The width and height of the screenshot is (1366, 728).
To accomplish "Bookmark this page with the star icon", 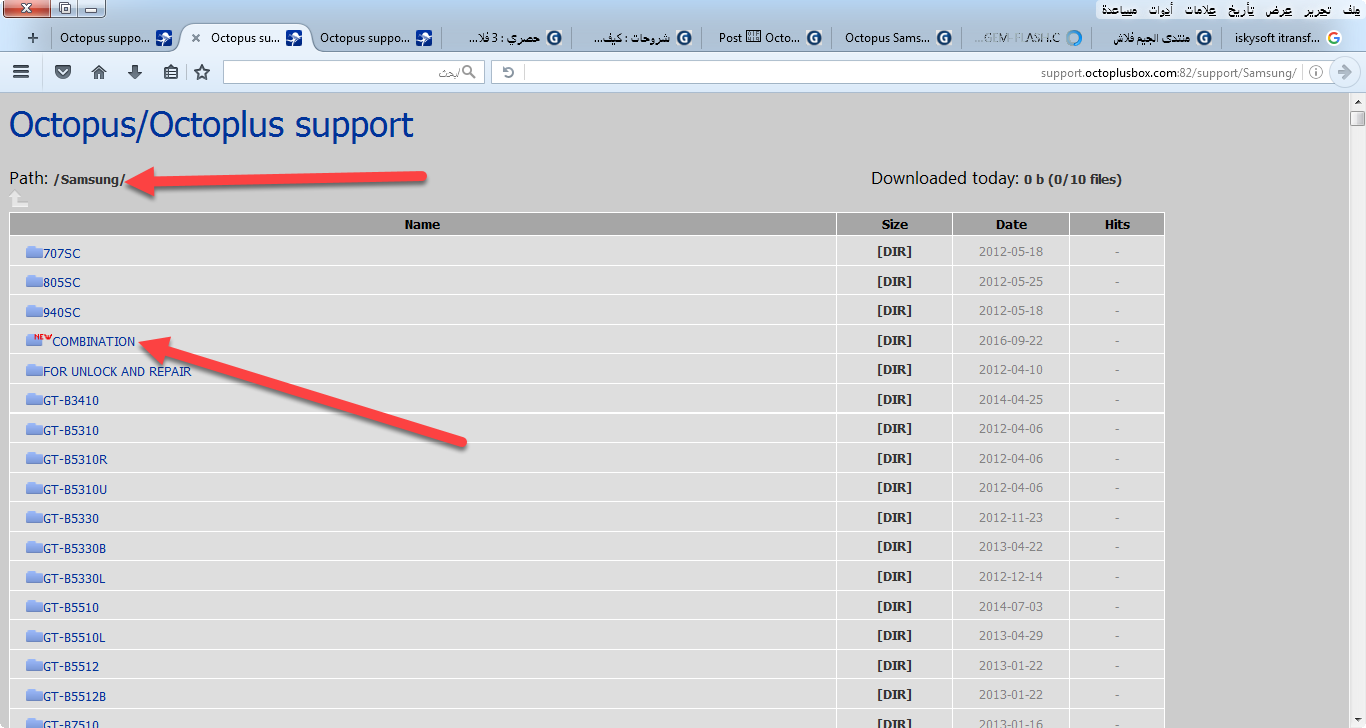I will point(202,72).
